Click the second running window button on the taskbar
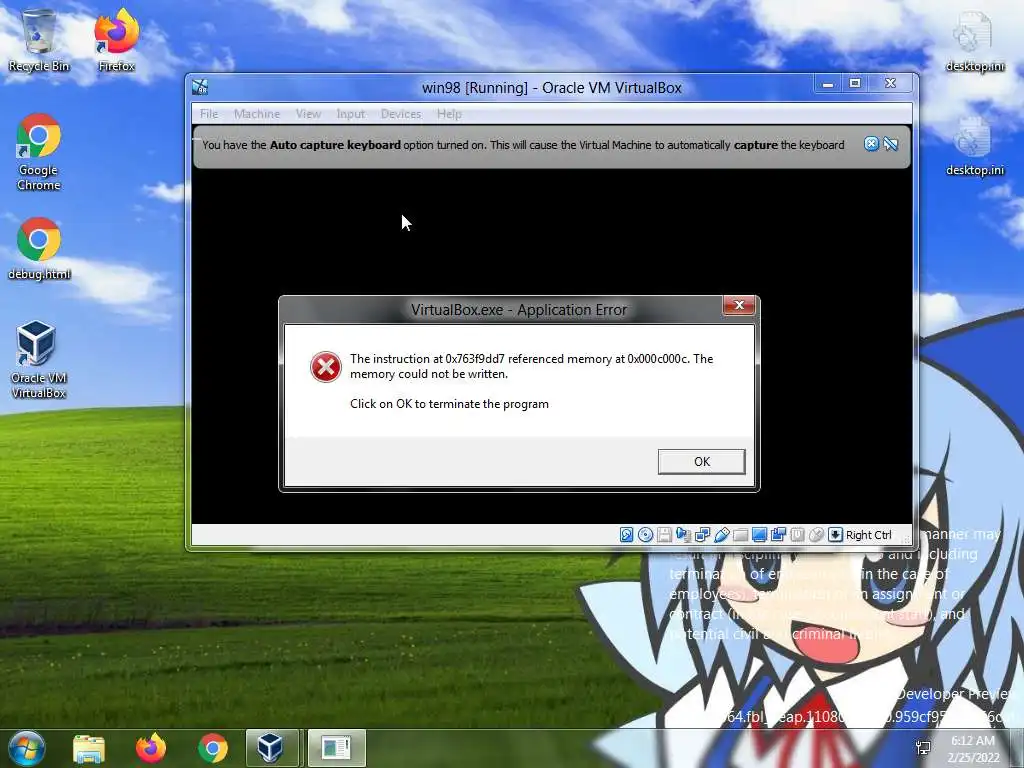1024x768 pixels. [x=337, y=748]
